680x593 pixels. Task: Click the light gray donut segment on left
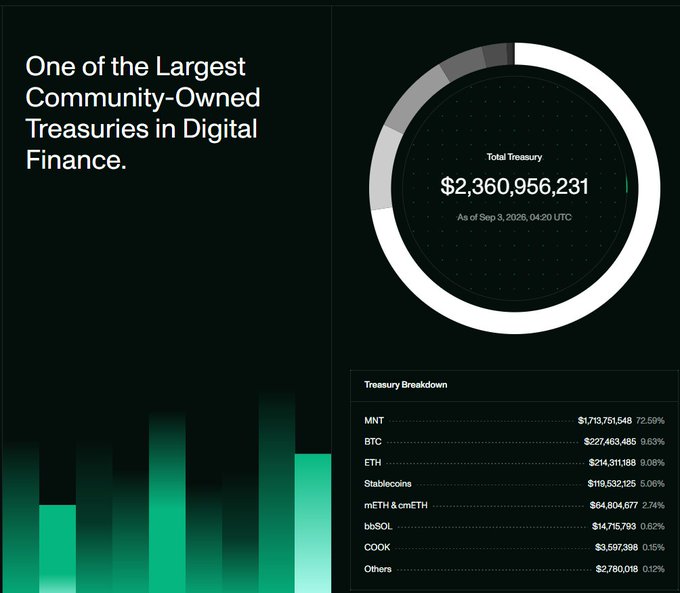(x=382, y=169)
